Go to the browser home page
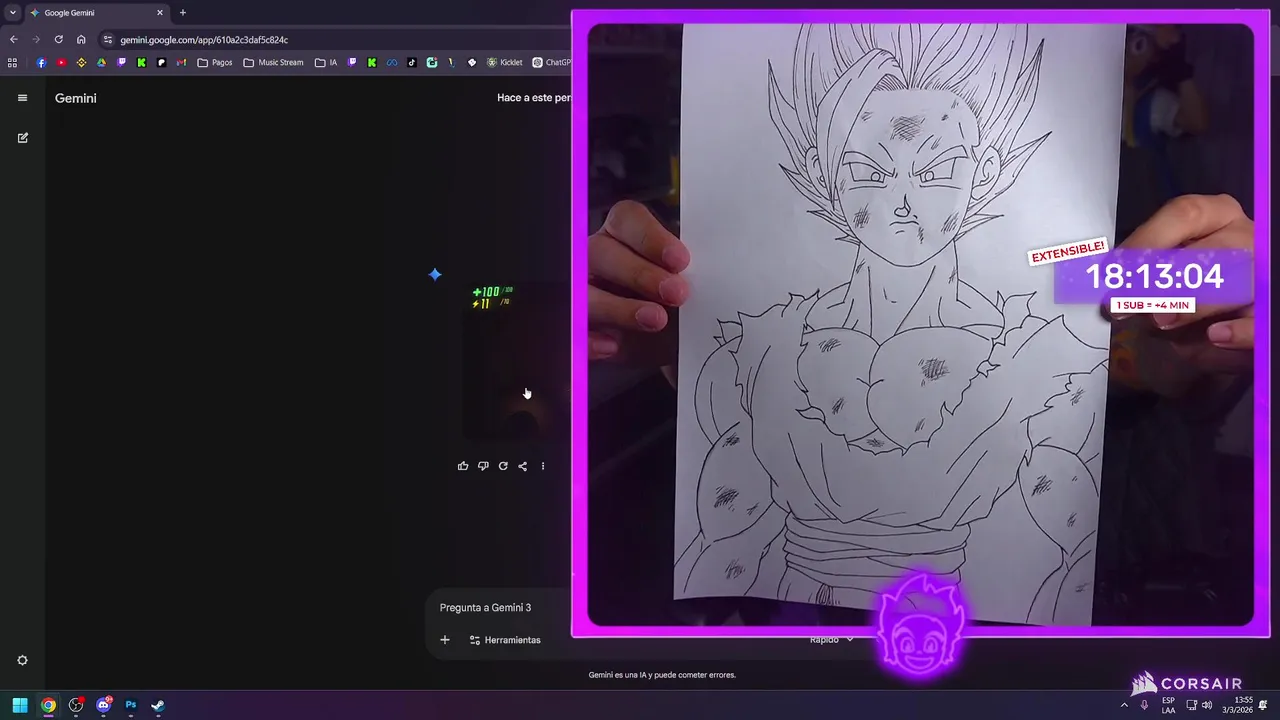 (x=81, y=40)
